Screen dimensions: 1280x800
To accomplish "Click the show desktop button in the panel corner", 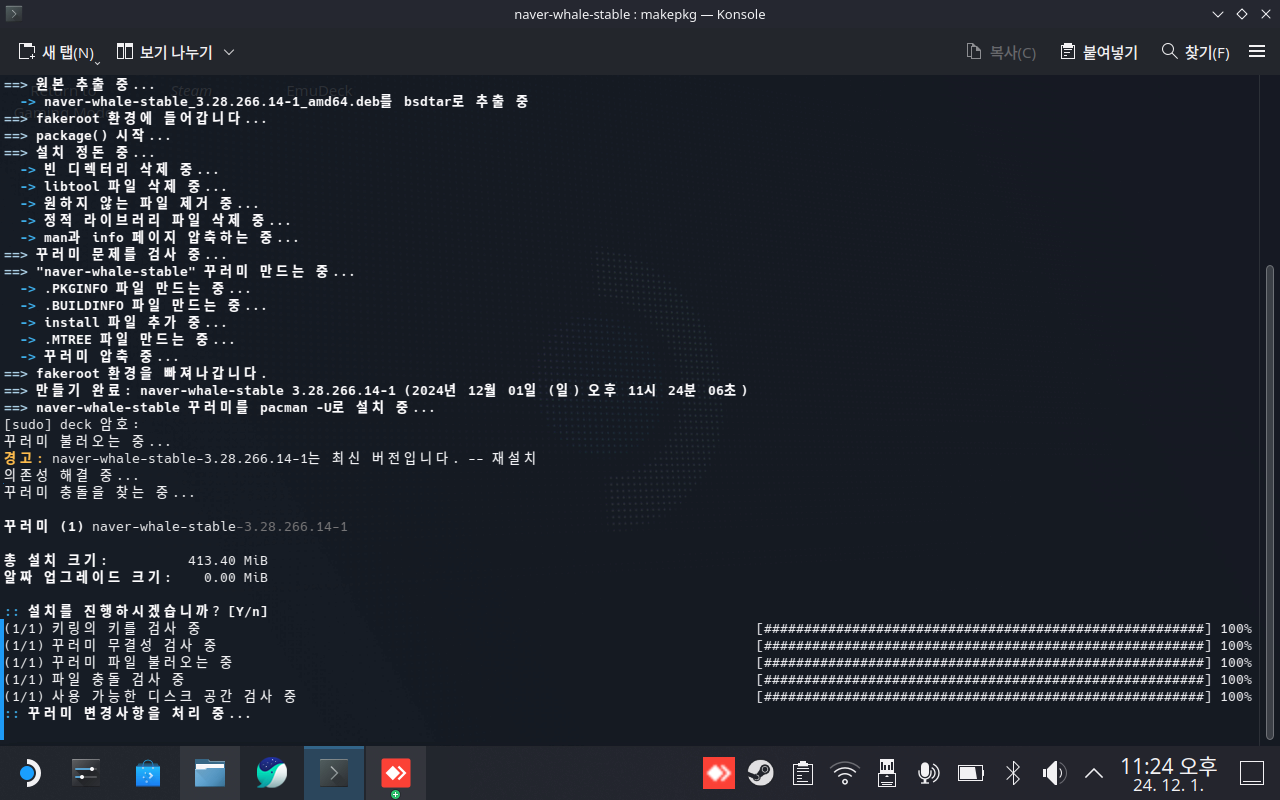I will coord(1252,773).
